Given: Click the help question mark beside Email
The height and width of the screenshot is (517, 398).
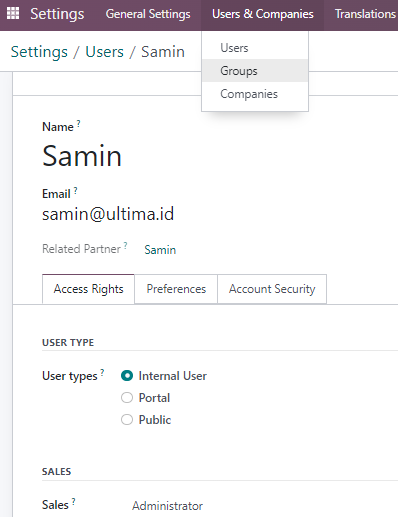Looking at the screenshot, I should (76, 191).
